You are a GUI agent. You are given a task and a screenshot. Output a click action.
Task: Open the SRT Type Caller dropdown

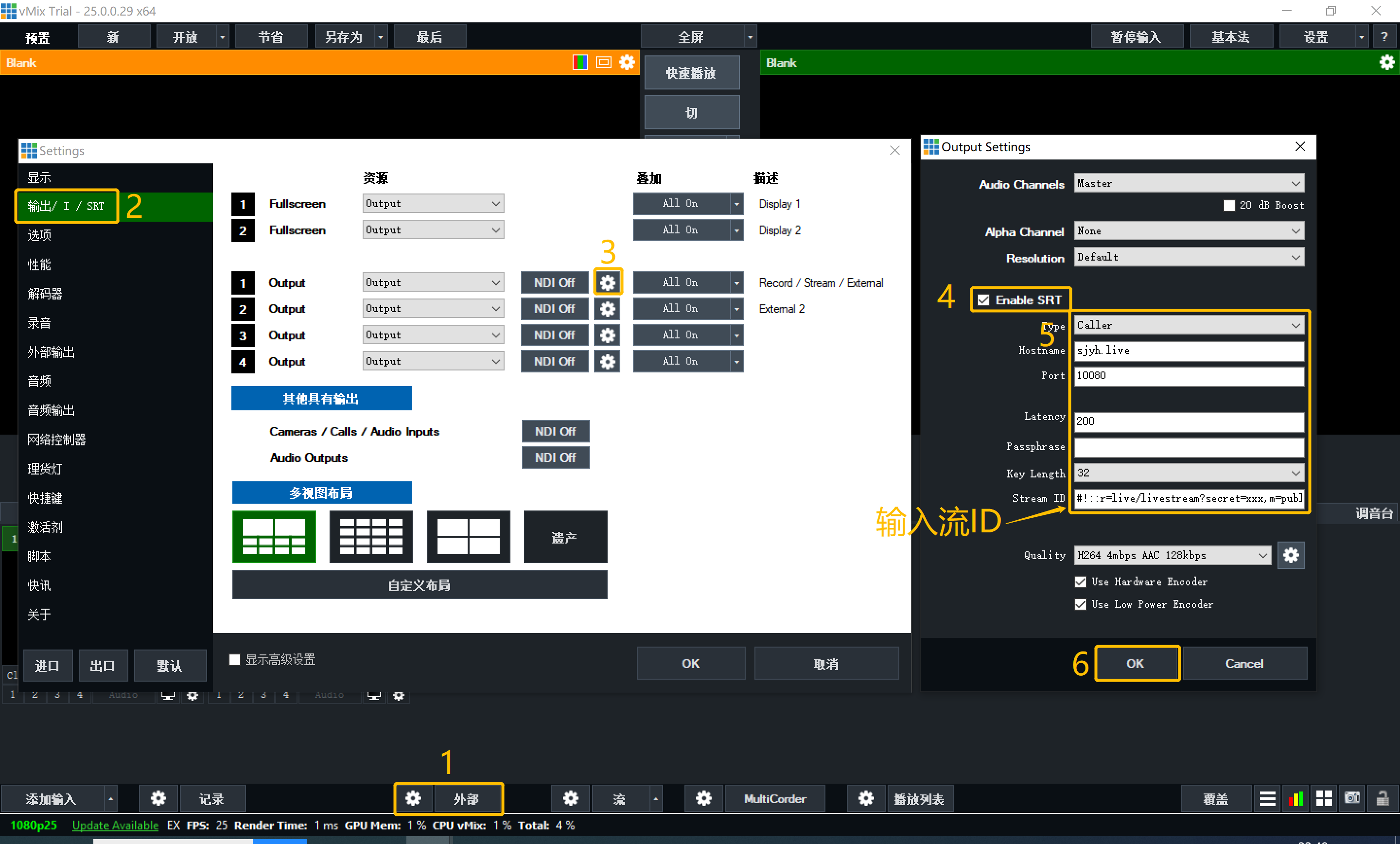coord(1189,325)
